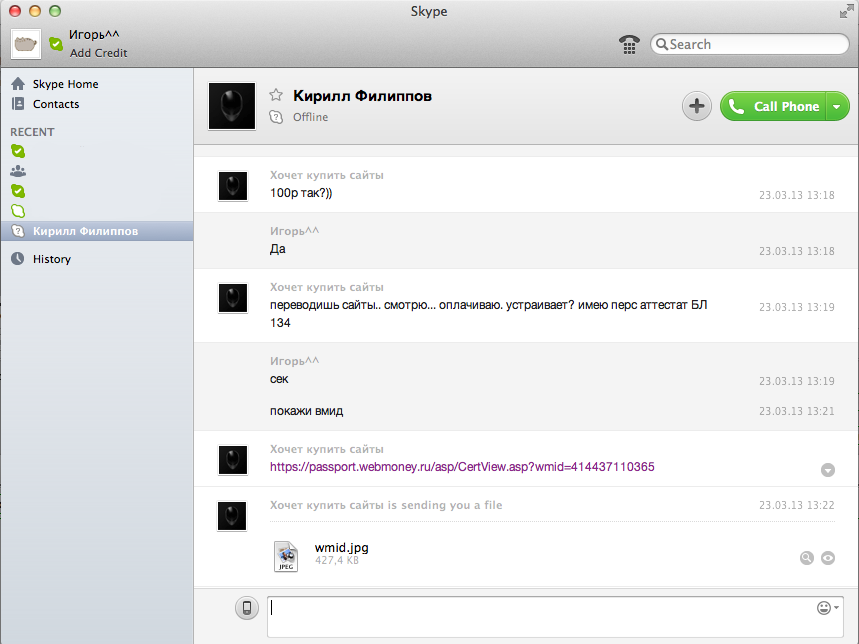
Task: Open message options arrow beside webmoney link
Action: point(828,470)
